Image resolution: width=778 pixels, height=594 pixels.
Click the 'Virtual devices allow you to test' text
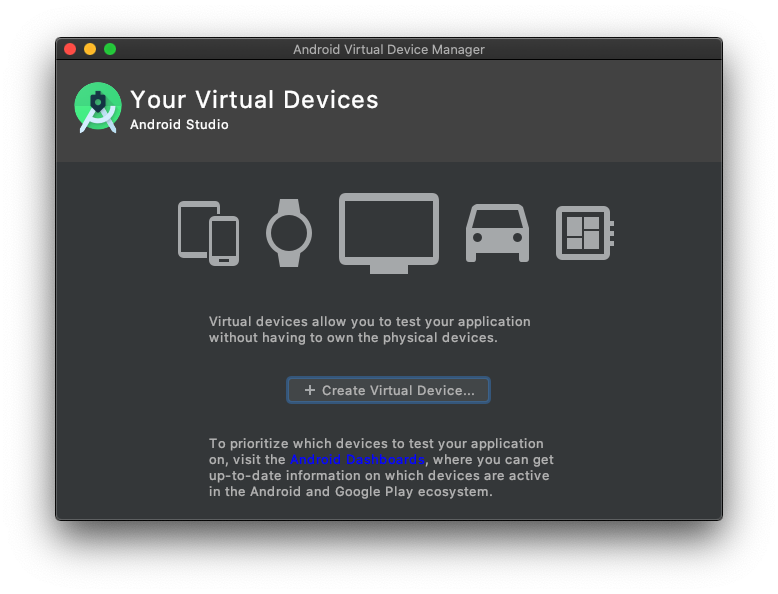click(x=370, y=330)
